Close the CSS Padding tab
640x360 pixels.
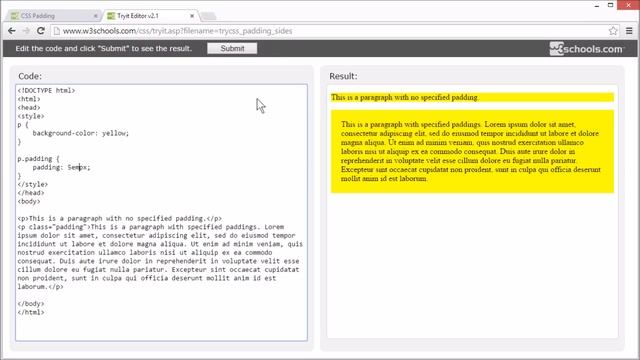pos(96,16)
